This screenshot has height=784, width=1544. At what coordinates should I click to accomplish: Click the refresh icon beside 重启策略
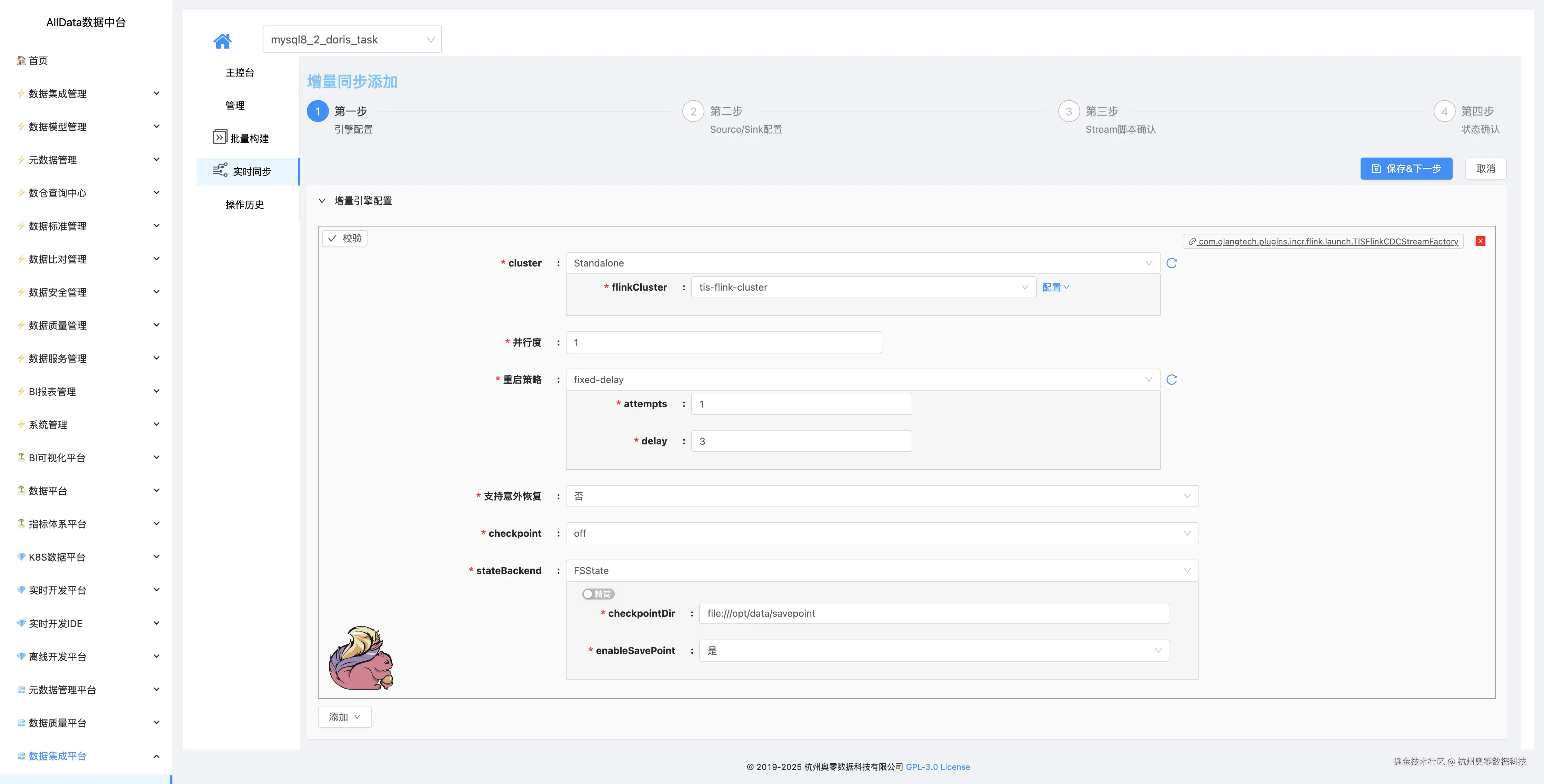tap(1172, 379)
